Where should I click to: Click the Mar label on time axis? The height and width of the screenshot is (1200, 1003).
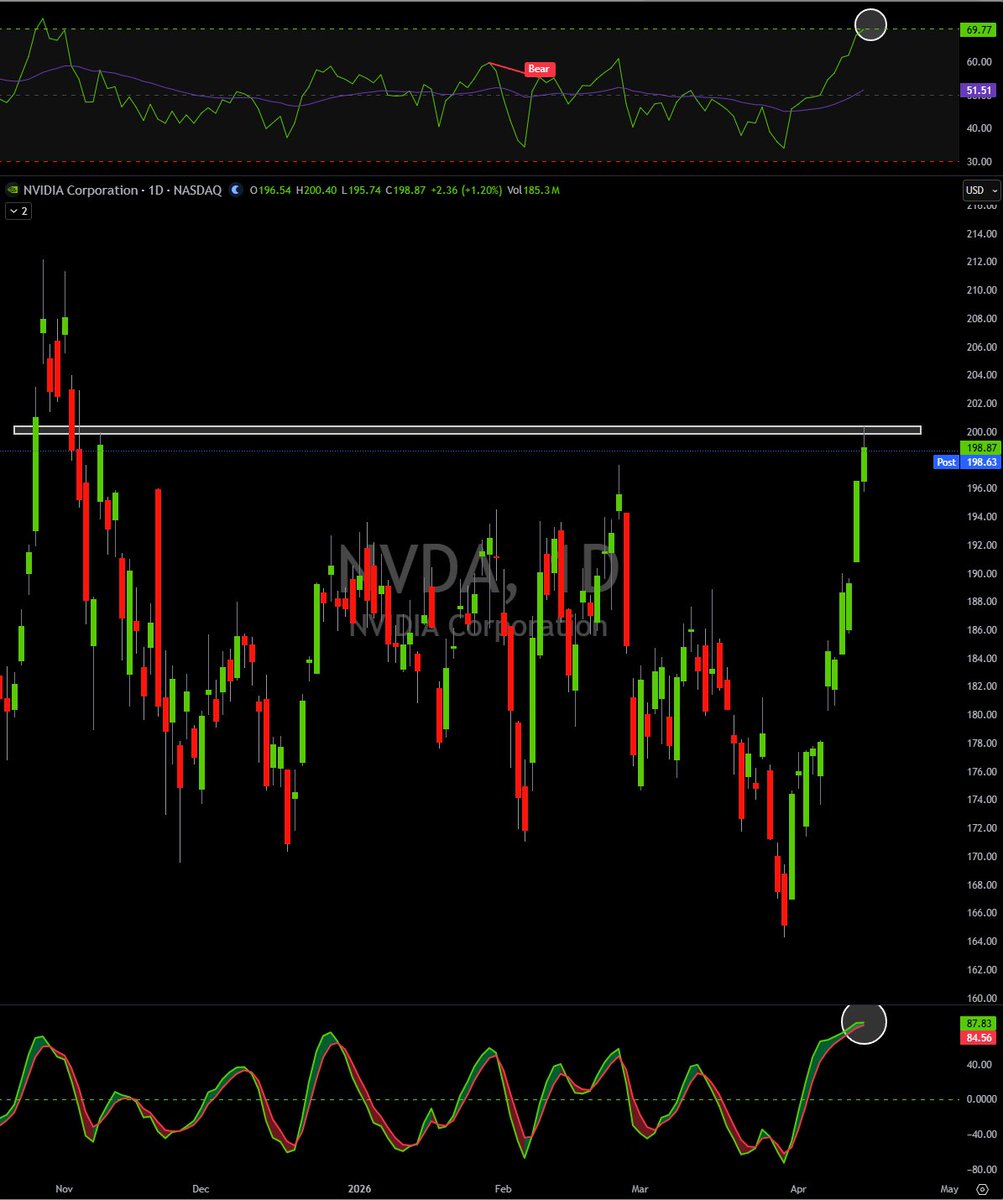point(640,1189)
